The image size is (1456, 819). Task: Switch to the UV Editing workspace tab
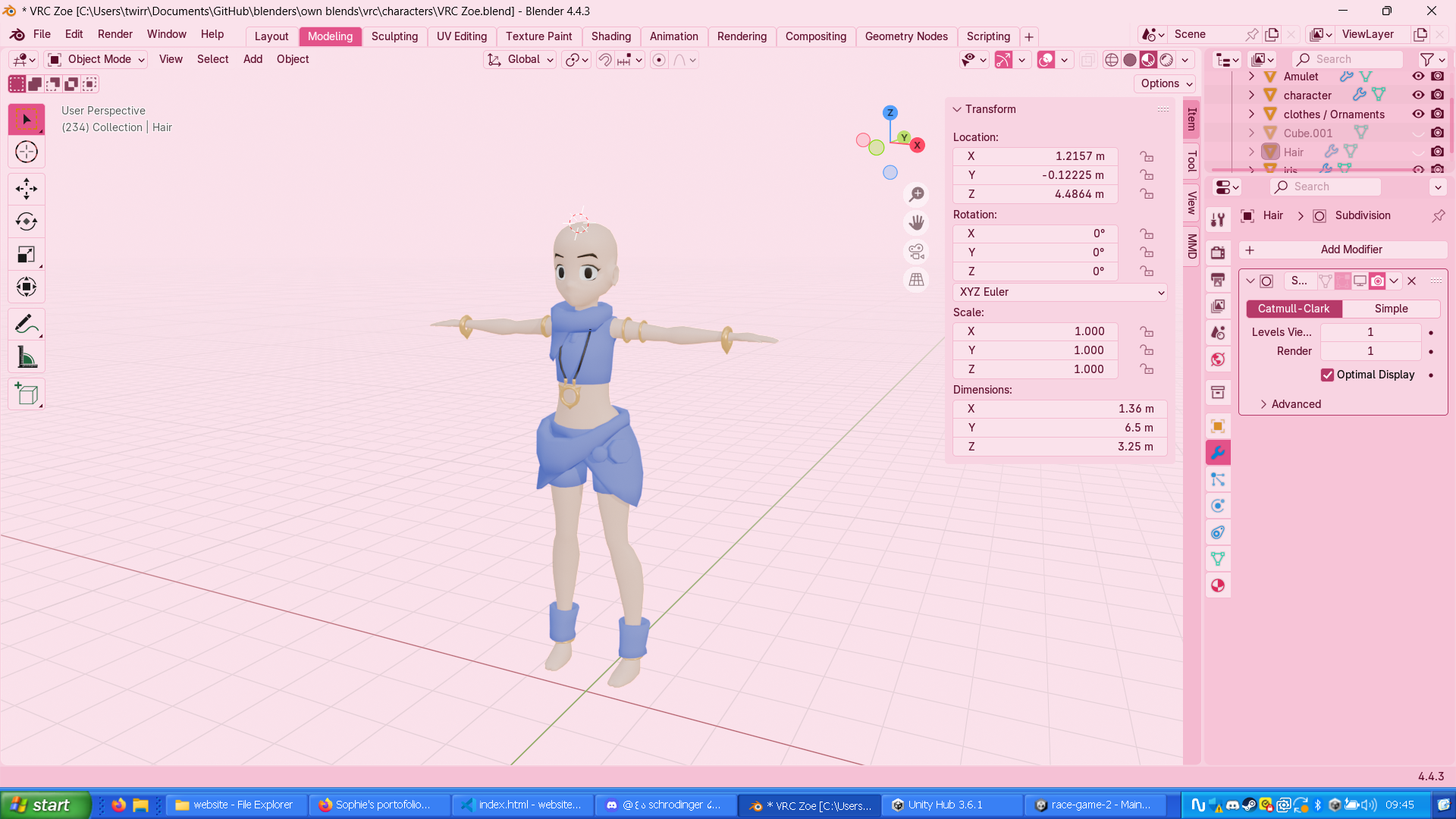pyautogui.click(x=461, y=36)
